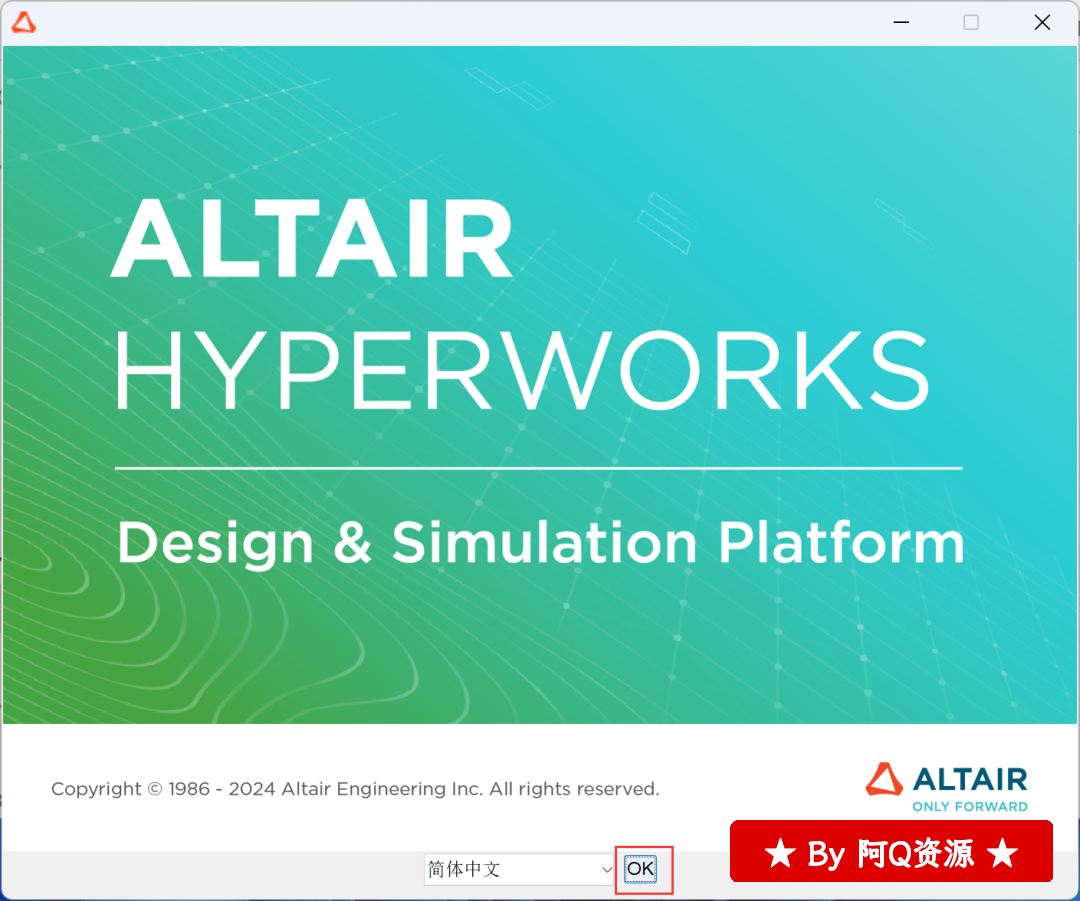Close the HyperWorks installer window
The image size is (1080, 901).
click(x=1042, y=23)
